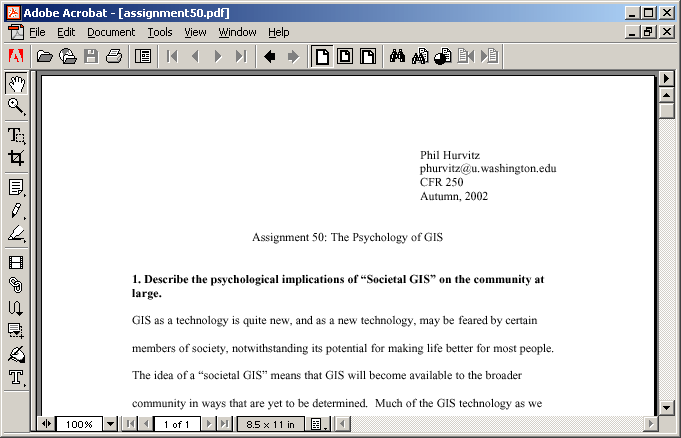Select Actual Size page view button
681x438 pixels.
coord(322,56)
